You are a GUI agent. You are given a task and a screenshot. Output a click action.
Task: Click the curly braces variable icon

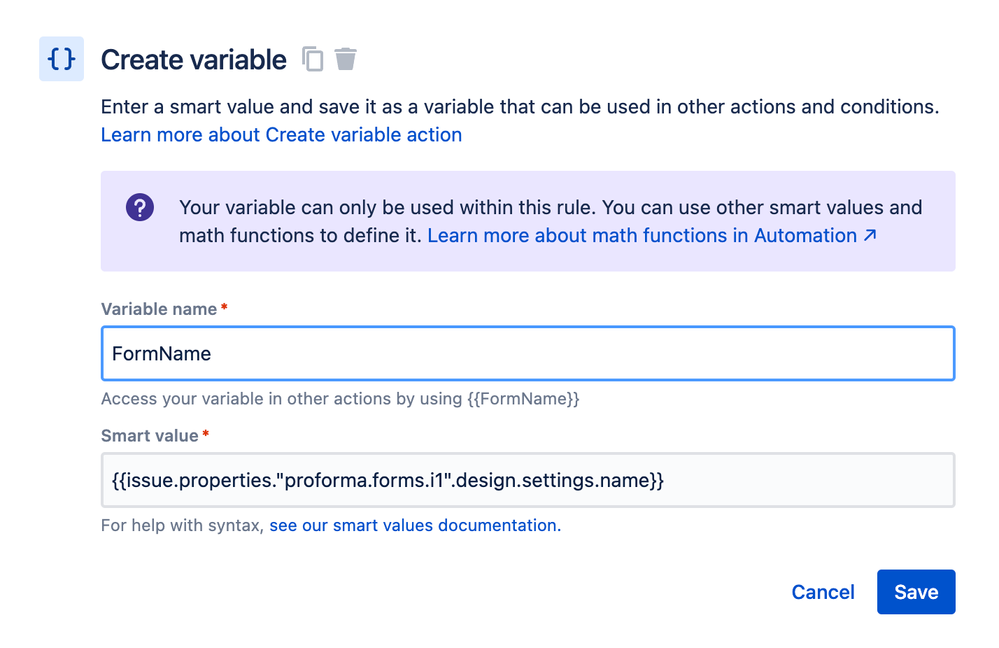click(x=61, y=59)
